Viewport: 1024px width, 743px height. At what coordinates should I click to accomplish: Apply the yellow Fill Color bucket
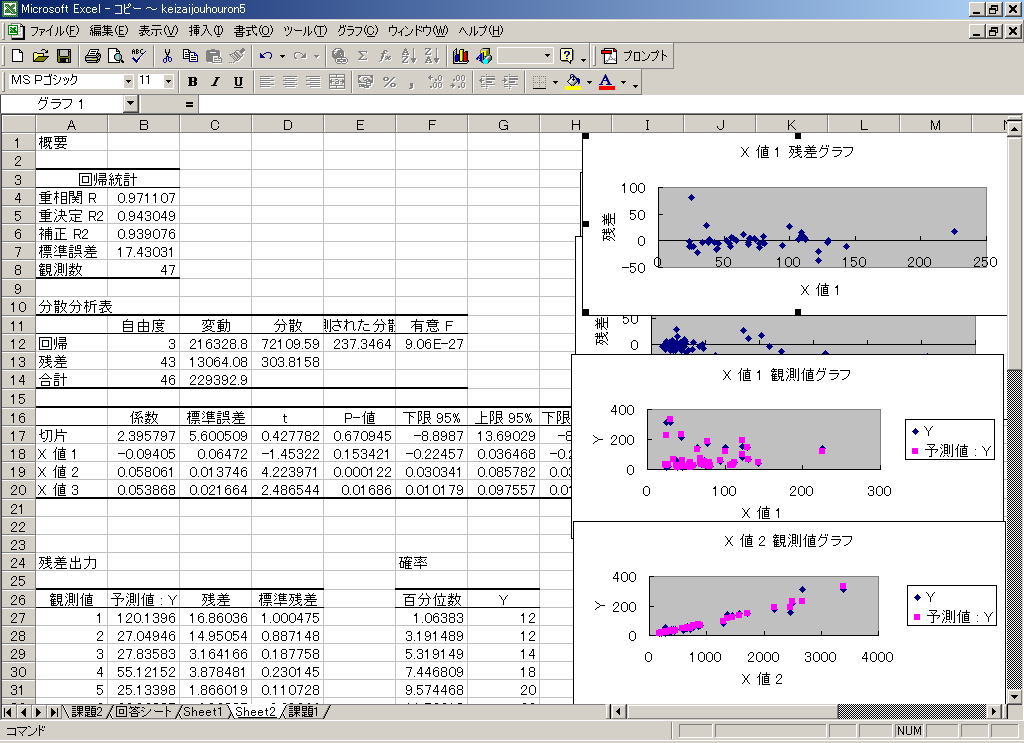[573, 82]
